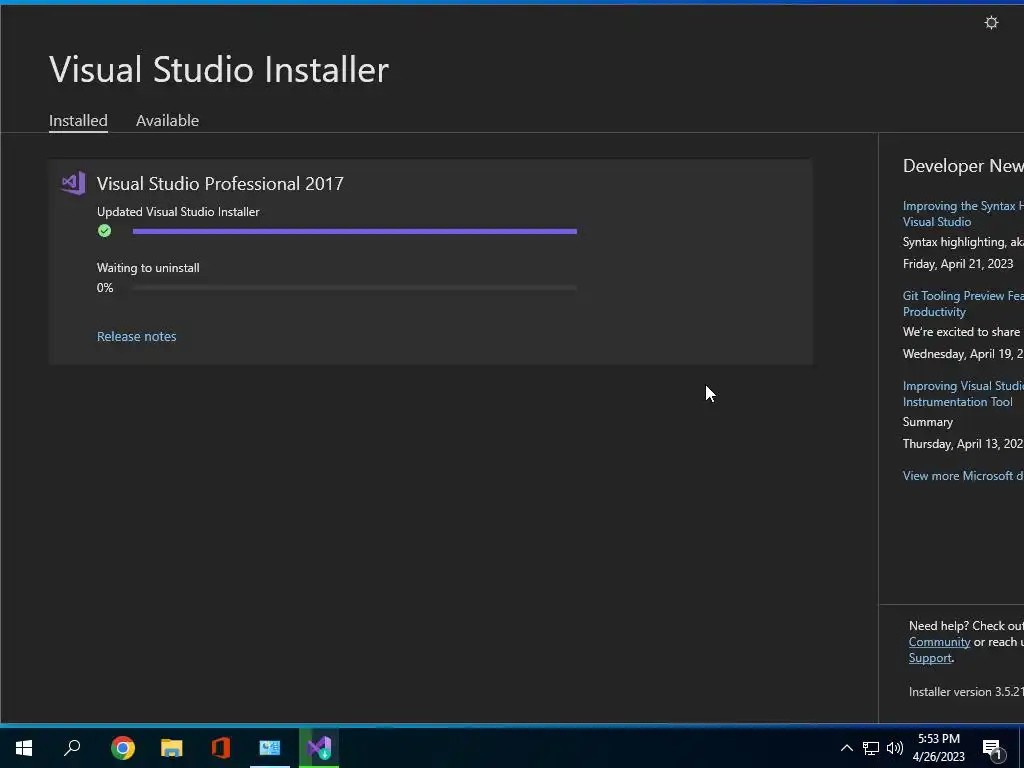Screen dimensions: 1024x768
Task: Show hidden system tray icons
Action: coord(846,748)
